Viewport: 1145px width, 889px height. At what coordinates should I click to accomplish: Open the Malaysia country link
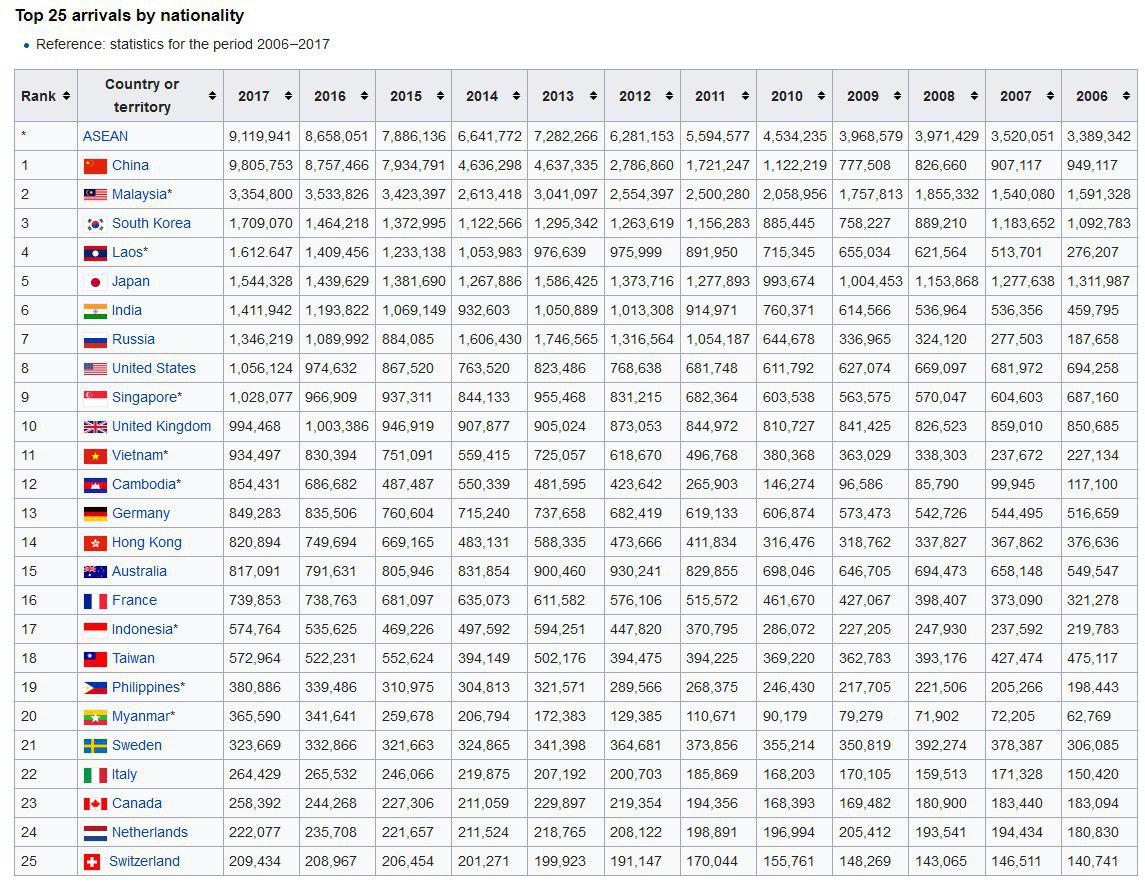pyautogui.click(x=141, y=195)
